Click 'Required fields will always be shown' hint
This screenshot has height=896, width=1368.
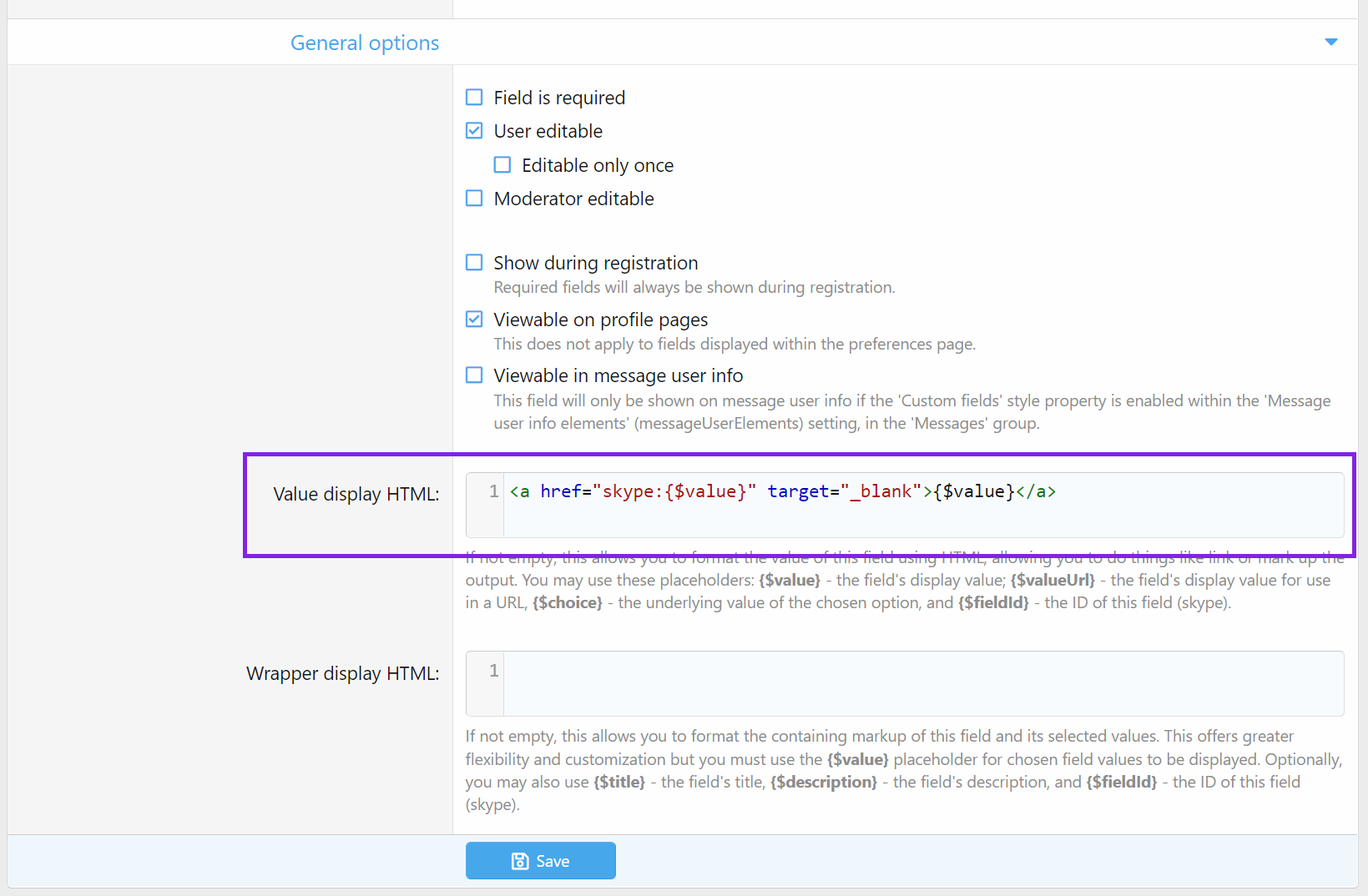click(x=694, y=287)
